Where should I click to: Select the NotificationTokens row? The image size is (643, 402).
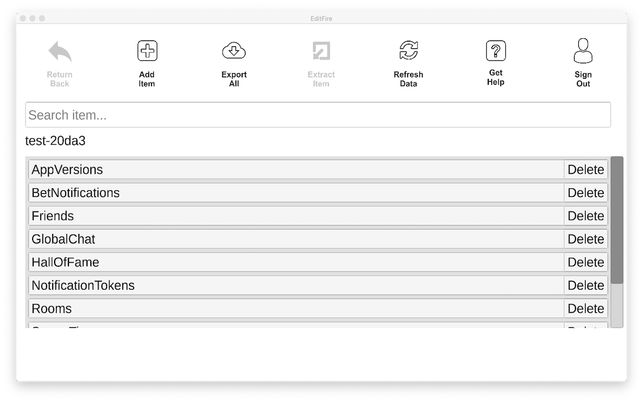296,286
